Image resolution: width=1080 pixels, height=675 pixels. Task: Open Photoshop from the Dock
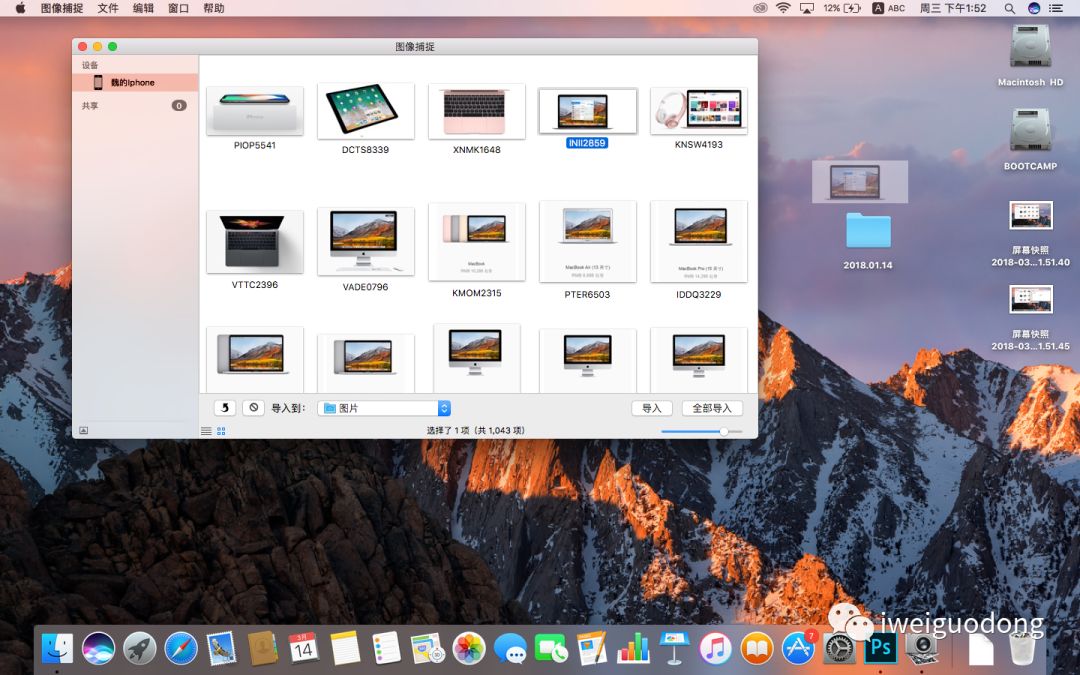coord(880,648)
